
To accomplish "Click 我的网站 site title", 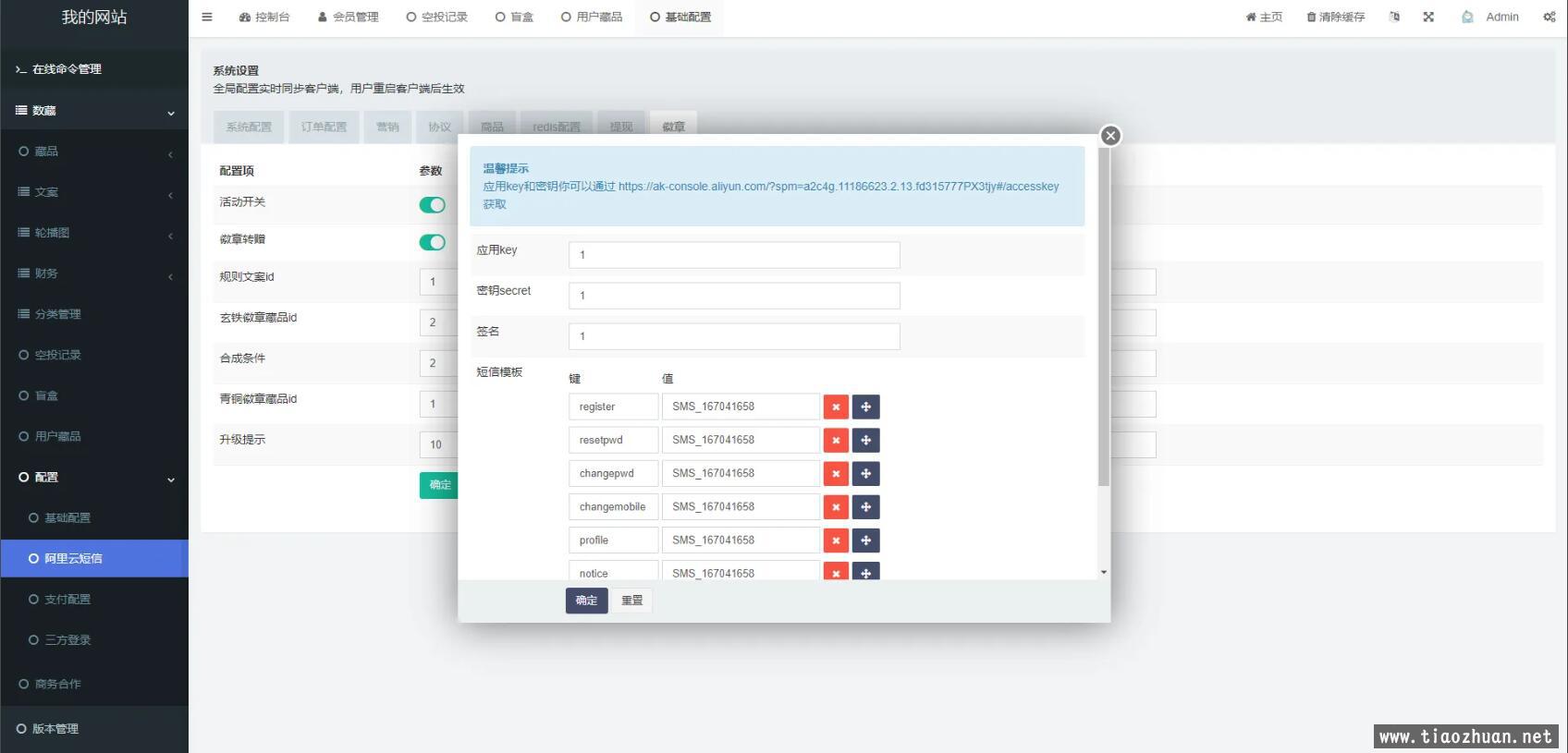I will click(94, 18).
